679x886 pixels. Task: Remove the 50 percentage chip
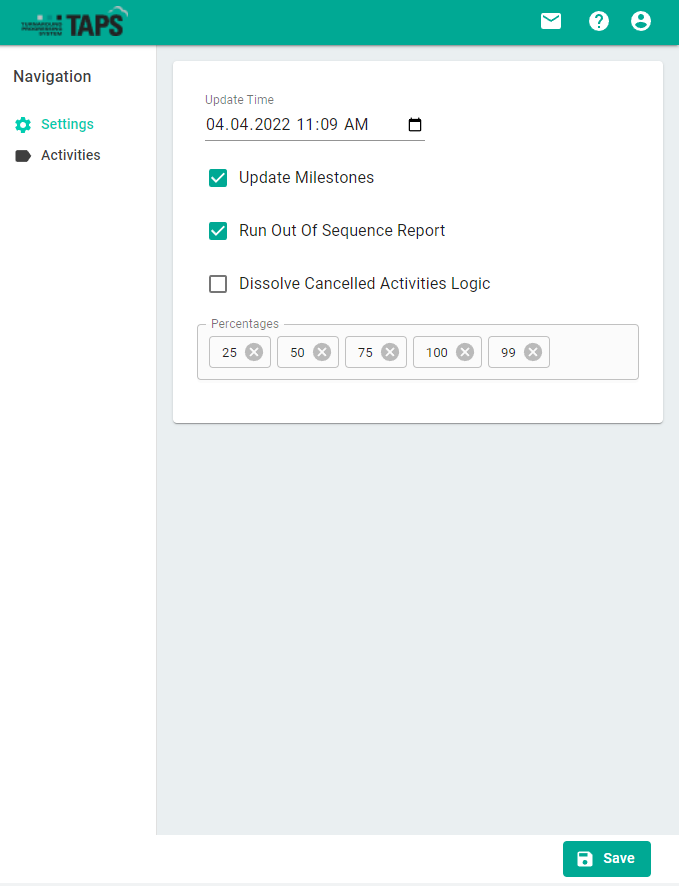(322, 352)
